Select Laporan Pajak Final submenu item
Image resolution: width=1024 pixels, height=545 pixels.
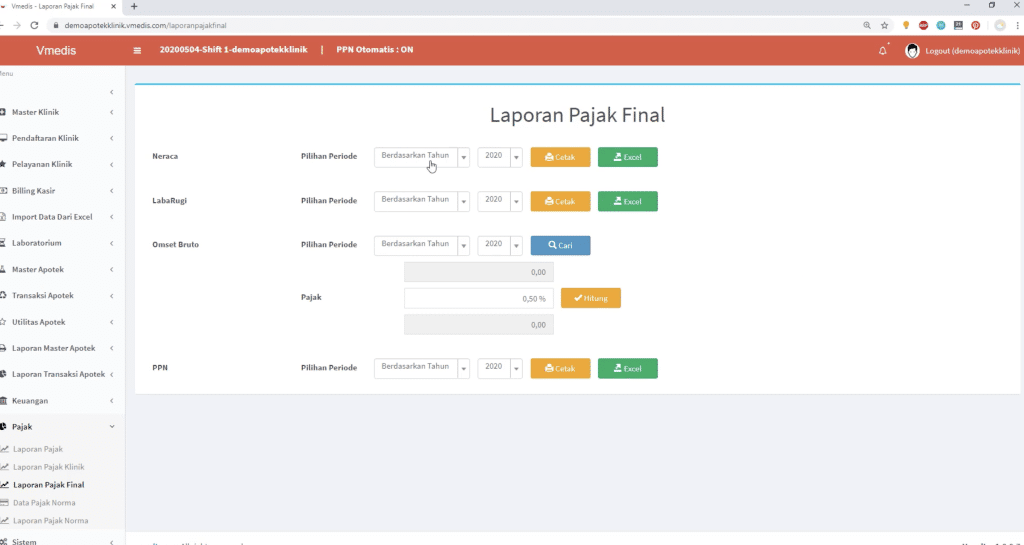(48, 485)
